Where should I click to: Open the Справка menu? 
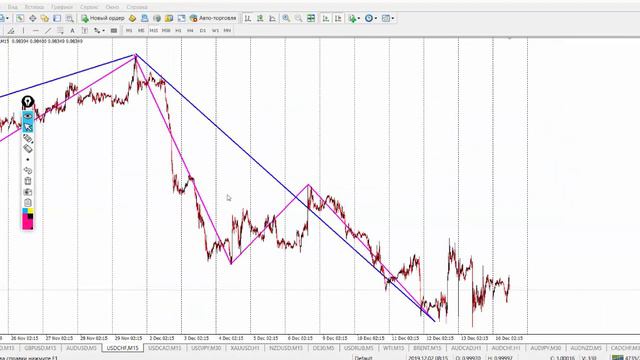(x=137, y=7)
